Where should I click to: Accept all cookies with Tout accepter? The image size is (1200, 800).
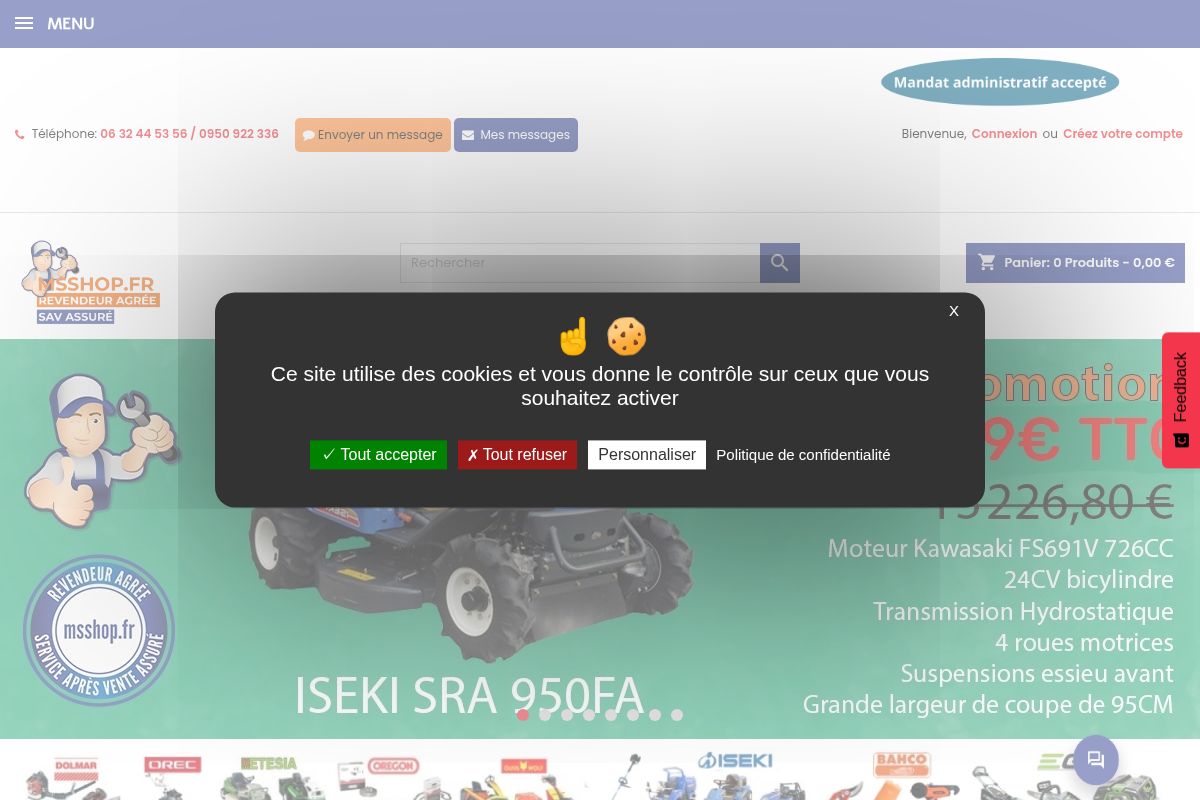click(378, 455)
